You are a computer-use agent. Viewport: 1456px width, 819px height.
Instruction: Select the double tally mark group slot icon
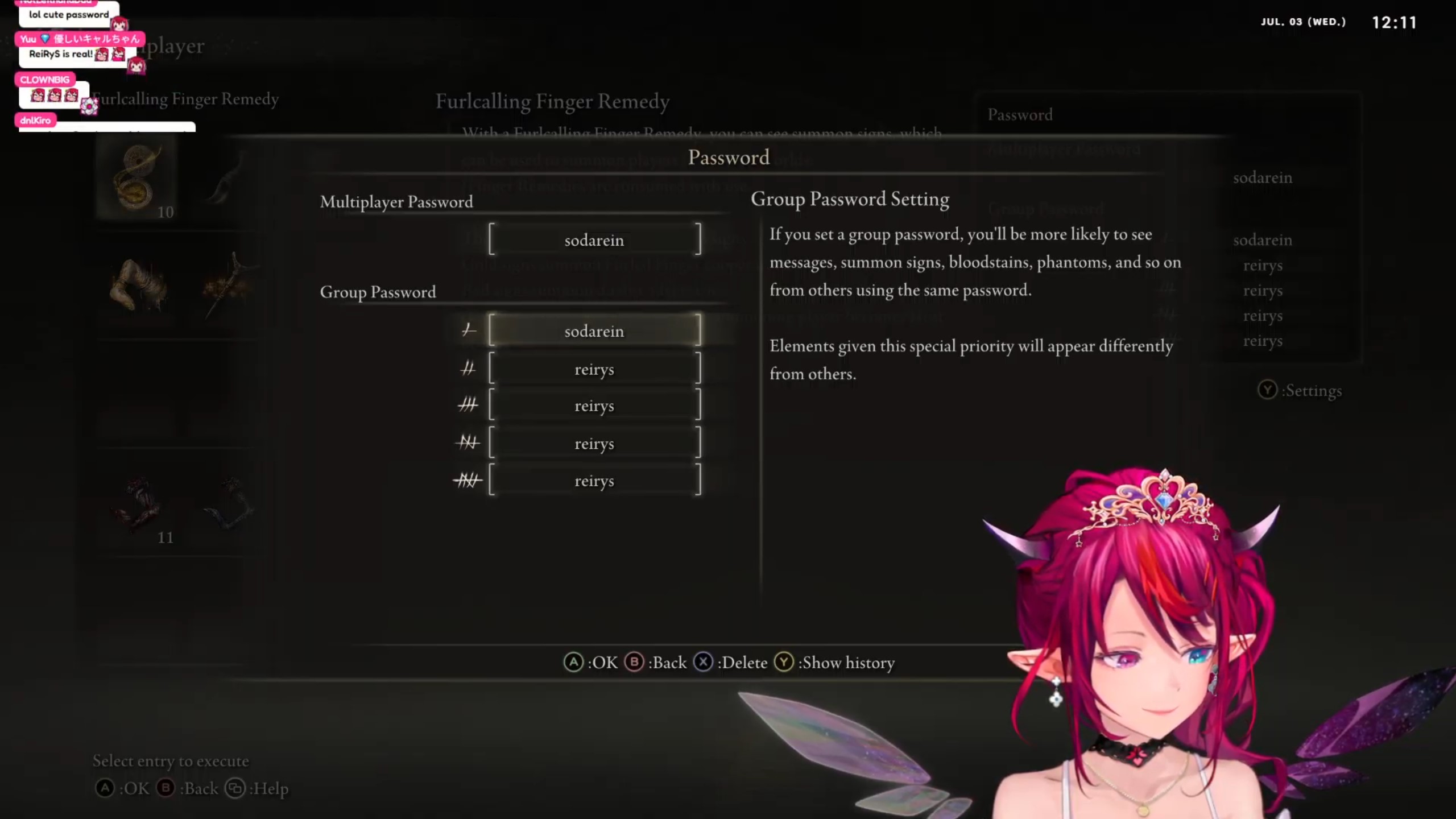click(x=468, y=369)
